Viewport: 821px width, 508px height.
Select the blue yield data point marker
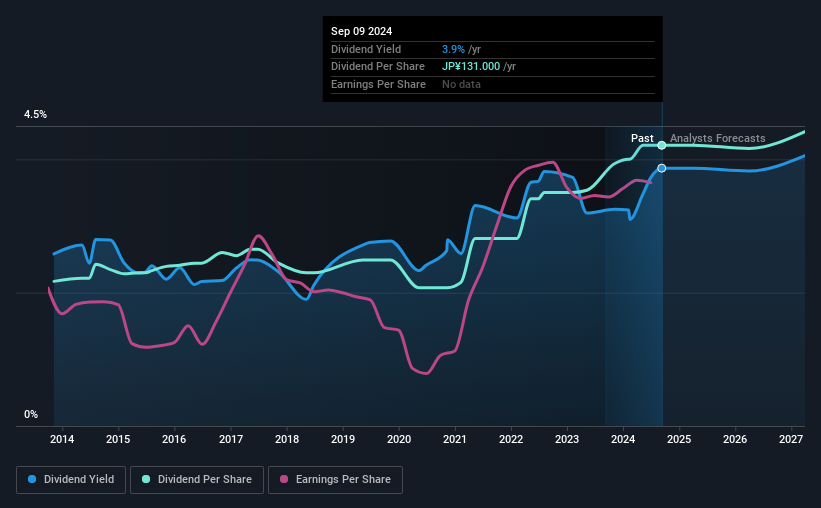(x=662, y=168)
